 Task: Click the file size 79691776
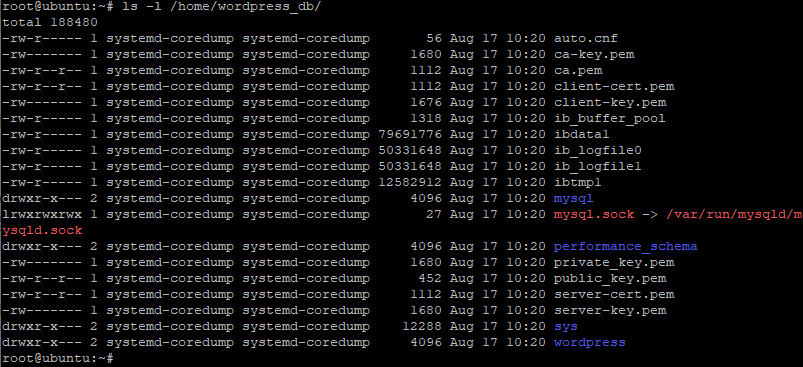(410, 134)
